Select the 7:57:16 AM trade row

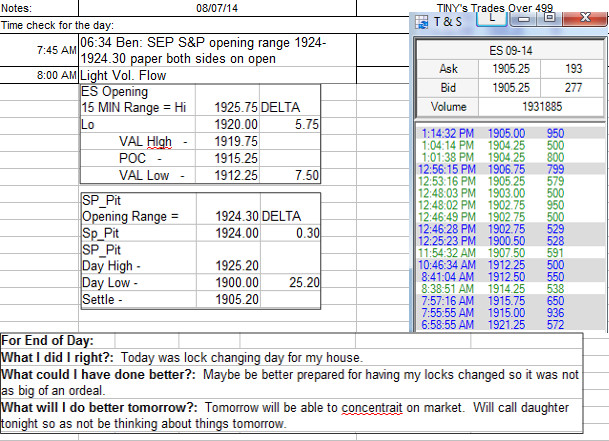click(x=510, y=301)
